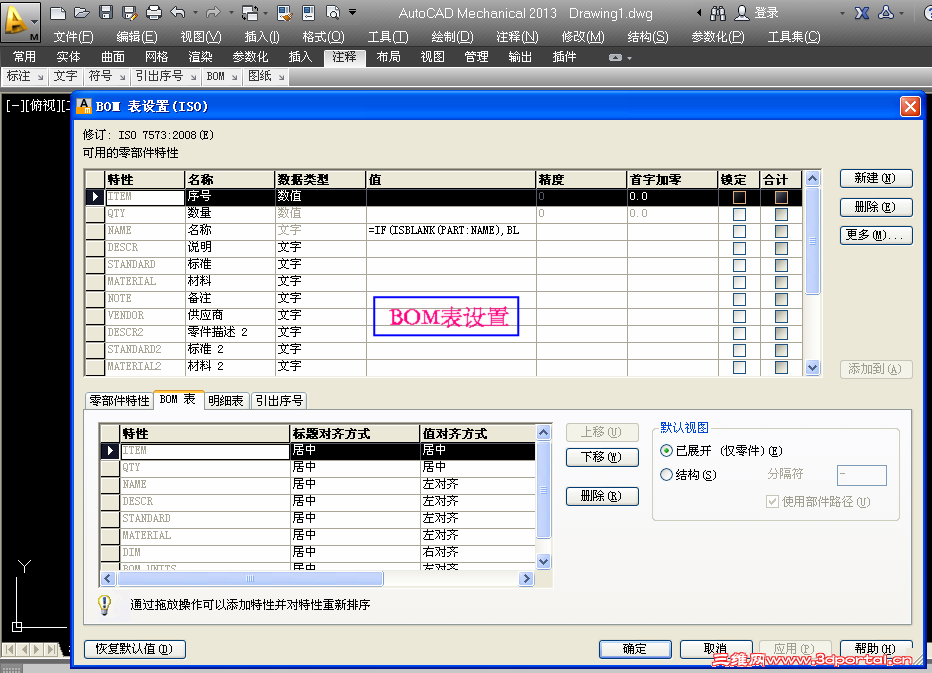Click the BOM list horizontal scrollbar thumb
The height and width of the screenshot is (673, 932).
click(x=250, y=578)
